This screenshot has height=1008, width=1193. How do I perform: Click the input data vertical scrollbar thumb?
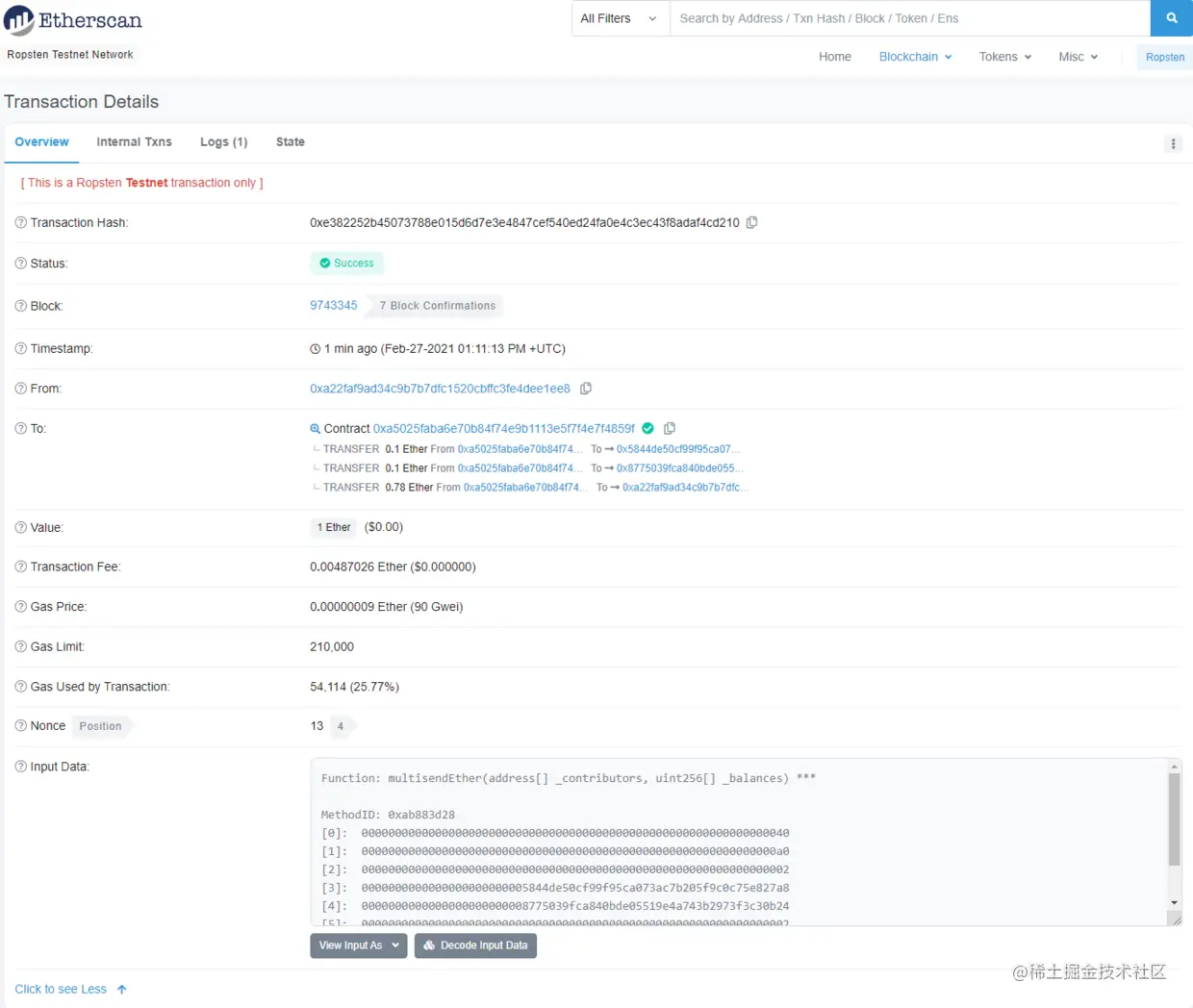click(x=1174, y=819)
